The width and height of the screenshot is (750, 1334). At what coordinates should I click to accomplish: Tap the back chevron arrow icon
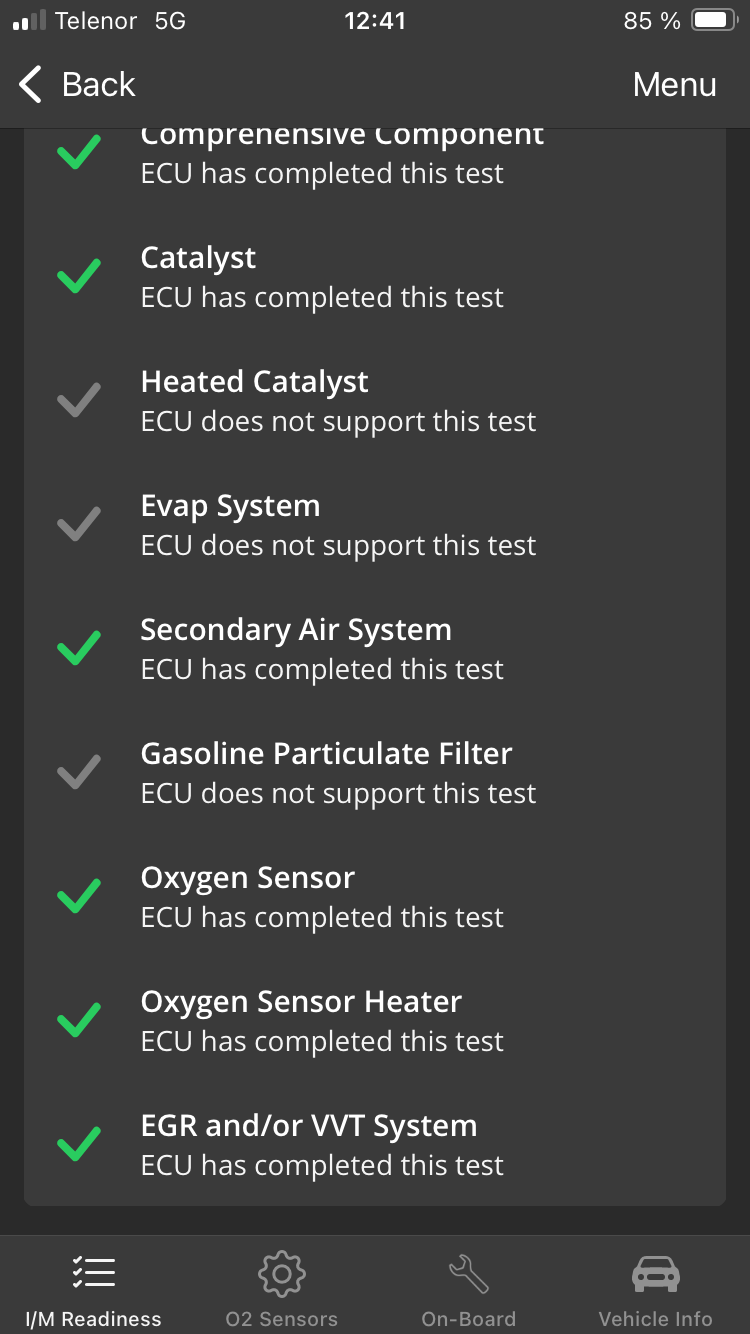[x=32, y=85]
